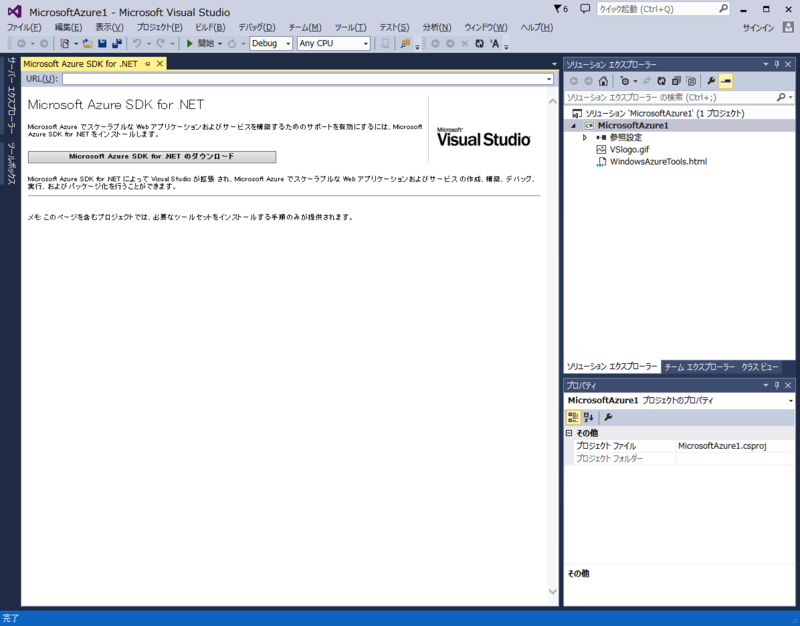Expand the 参照設定 references node
800x626 pixels.
(x=585, y=137)
